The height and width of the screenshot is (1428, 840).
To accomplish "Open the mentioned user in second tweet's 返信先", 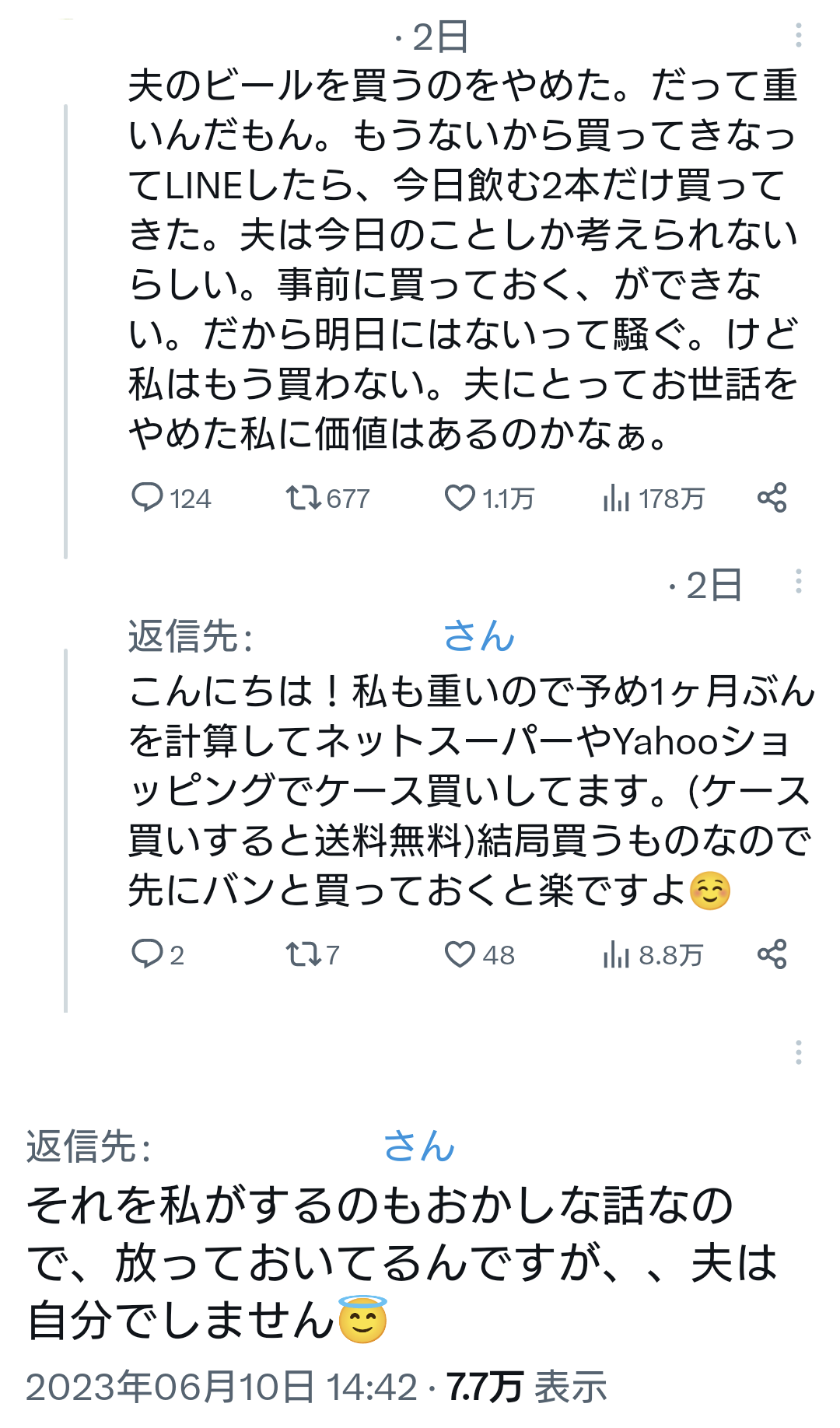I will (478, 636).
